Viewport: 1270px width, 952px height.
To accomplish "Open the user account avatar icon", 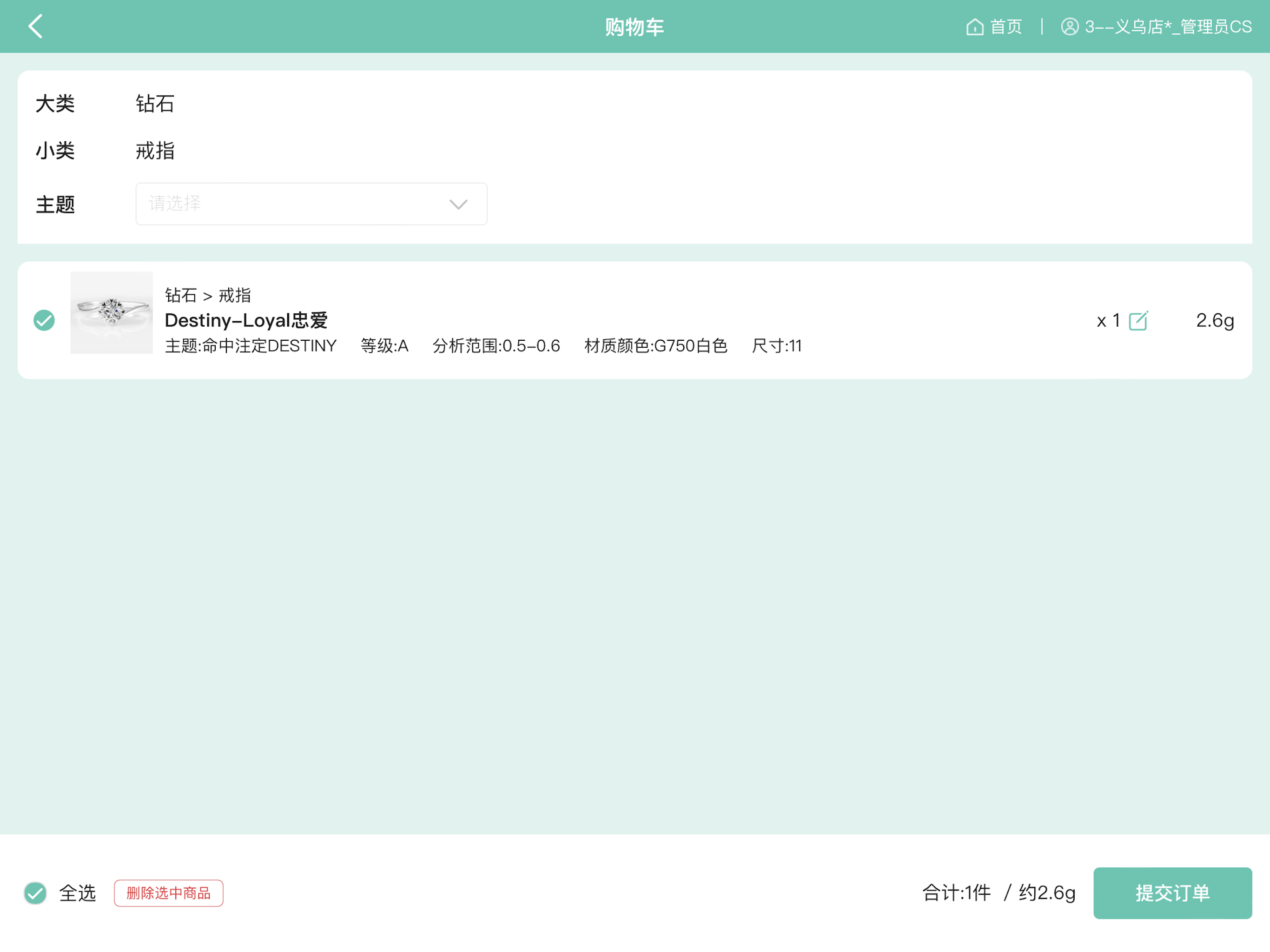I will click(x=1070, y=26).
